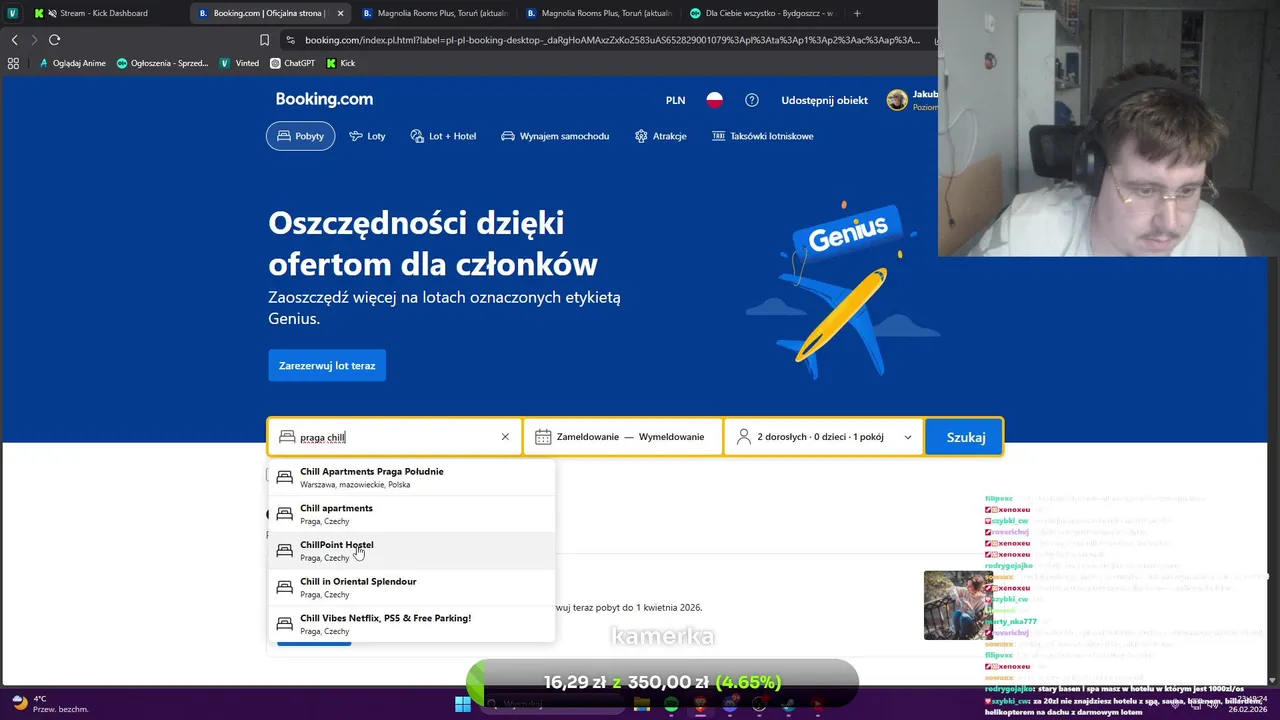Open the Zameldowanie — Wymeldowanie date picker
This screenshot has height=720, width=1280.
coord(622,437)
